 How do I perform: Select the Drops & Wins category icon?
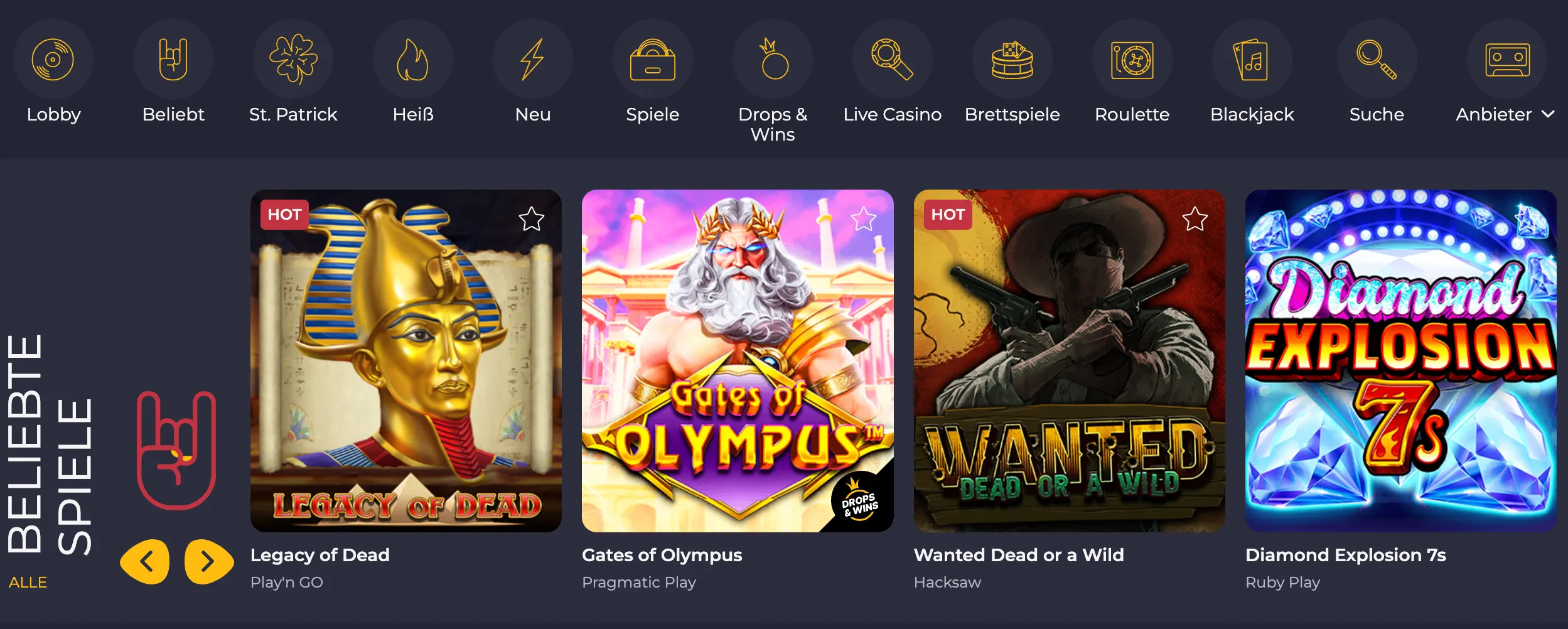tap(773, 60)
